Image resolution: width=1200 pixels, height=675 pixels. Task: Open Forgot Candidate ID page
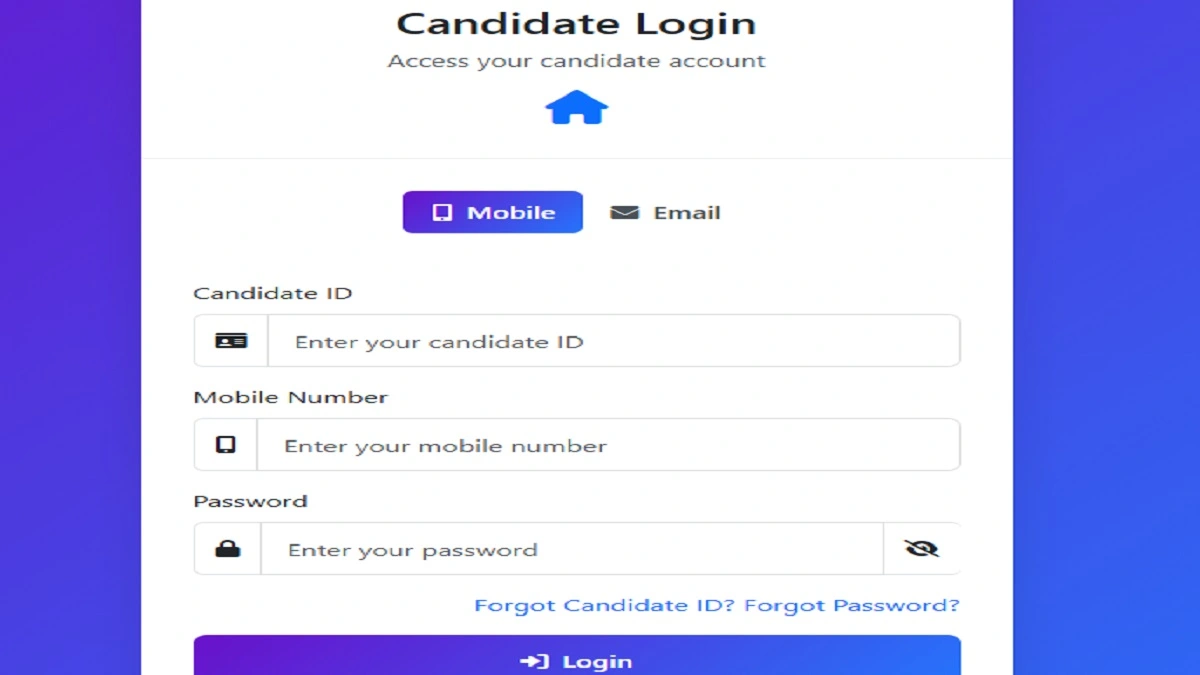pyautogui.click(x=602, y=605)
